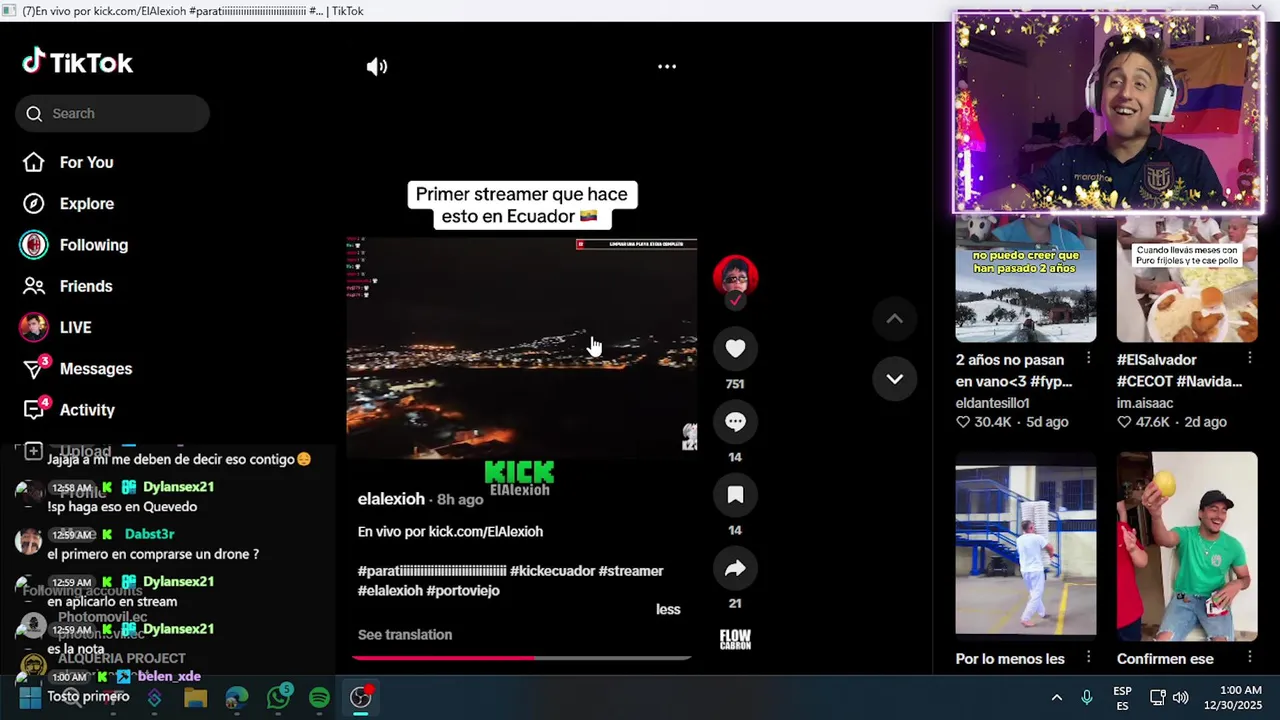Open the comments bubble icon
This screenshot has height=720, width=1280.
click(735, 421)
